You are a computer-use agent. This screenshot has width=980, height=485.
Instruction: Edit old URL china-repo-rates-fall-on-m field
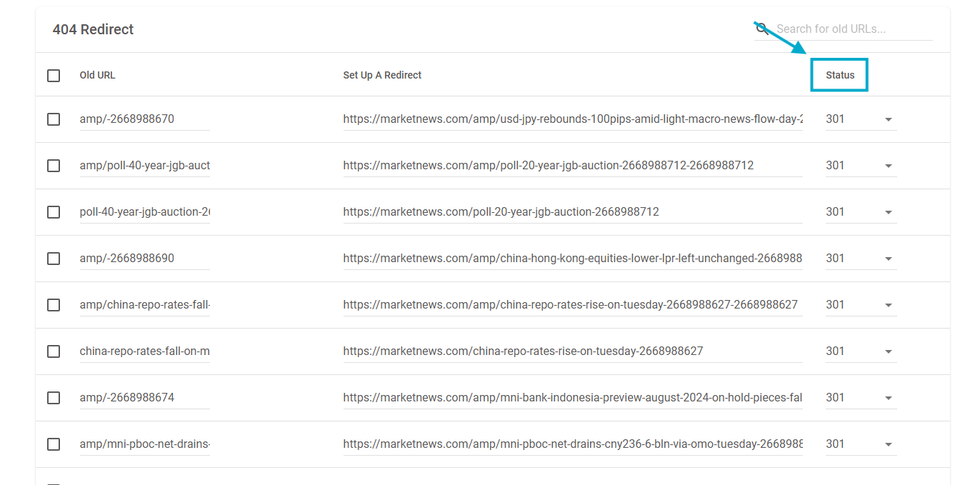click(x=144, y=351)
